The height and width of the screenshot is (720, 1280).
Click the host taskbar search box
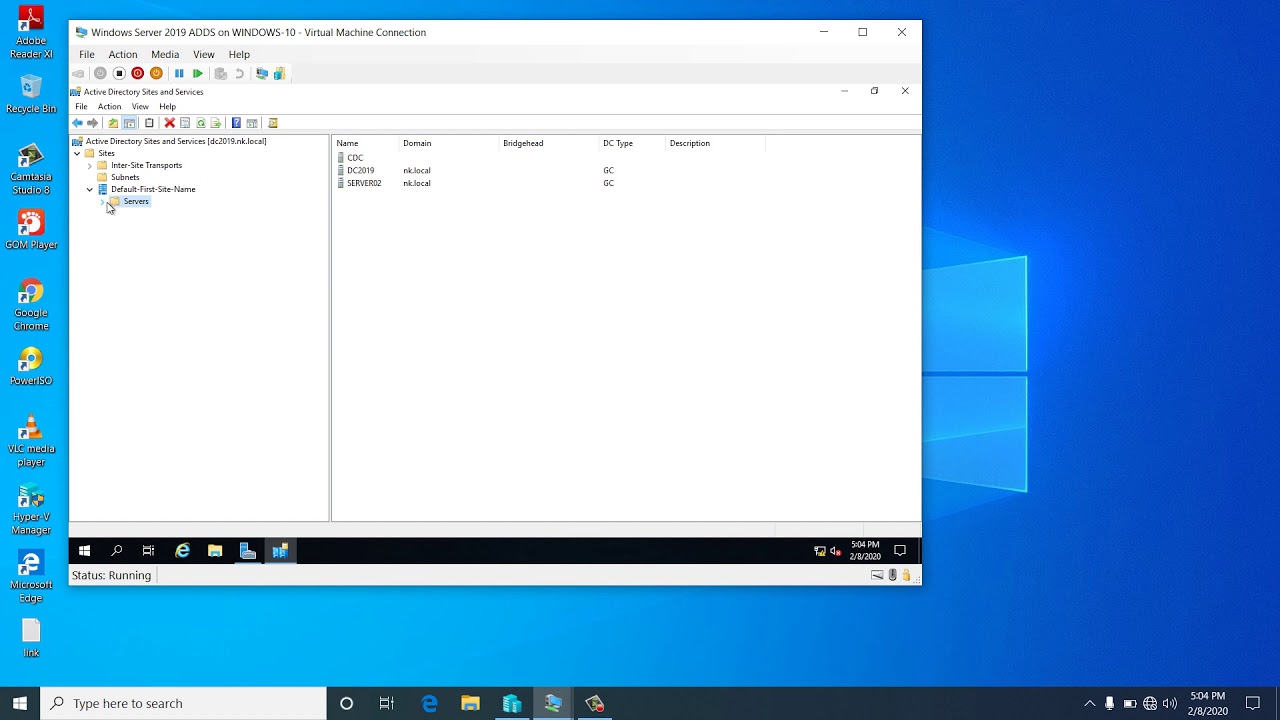(183, 704)
